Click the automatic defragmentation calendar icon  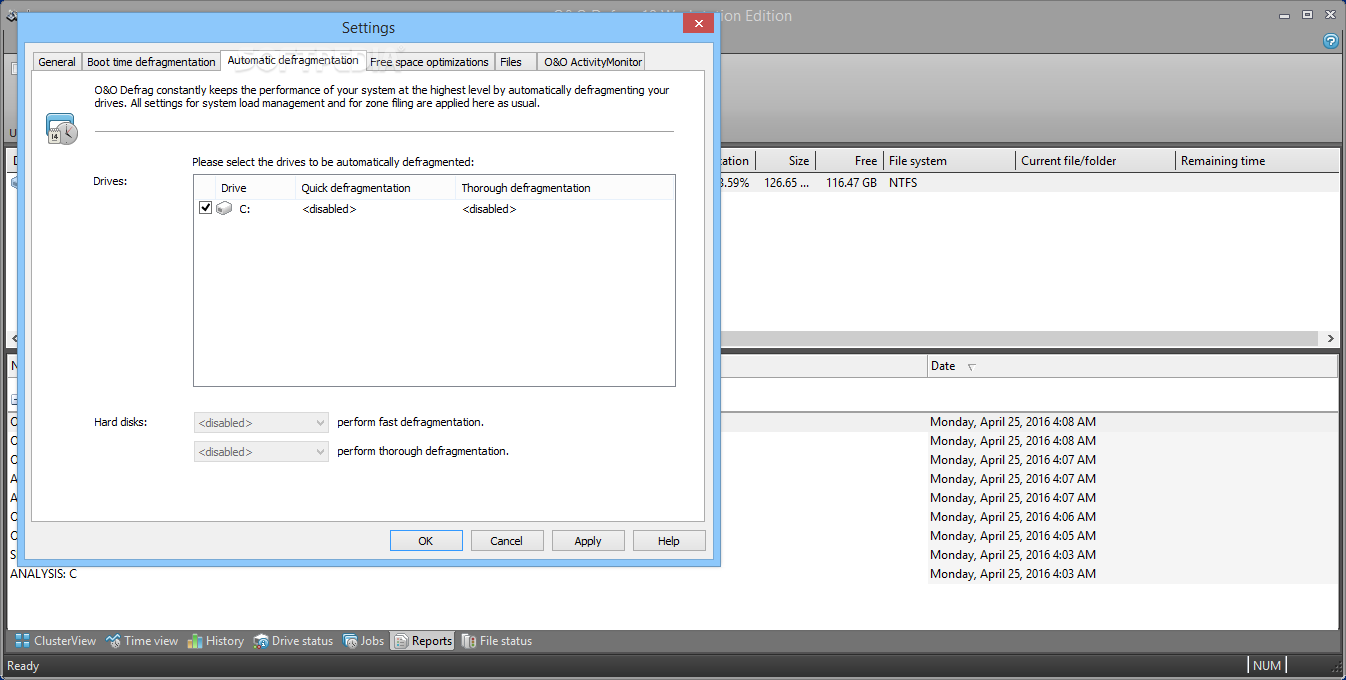coord(61,129)
